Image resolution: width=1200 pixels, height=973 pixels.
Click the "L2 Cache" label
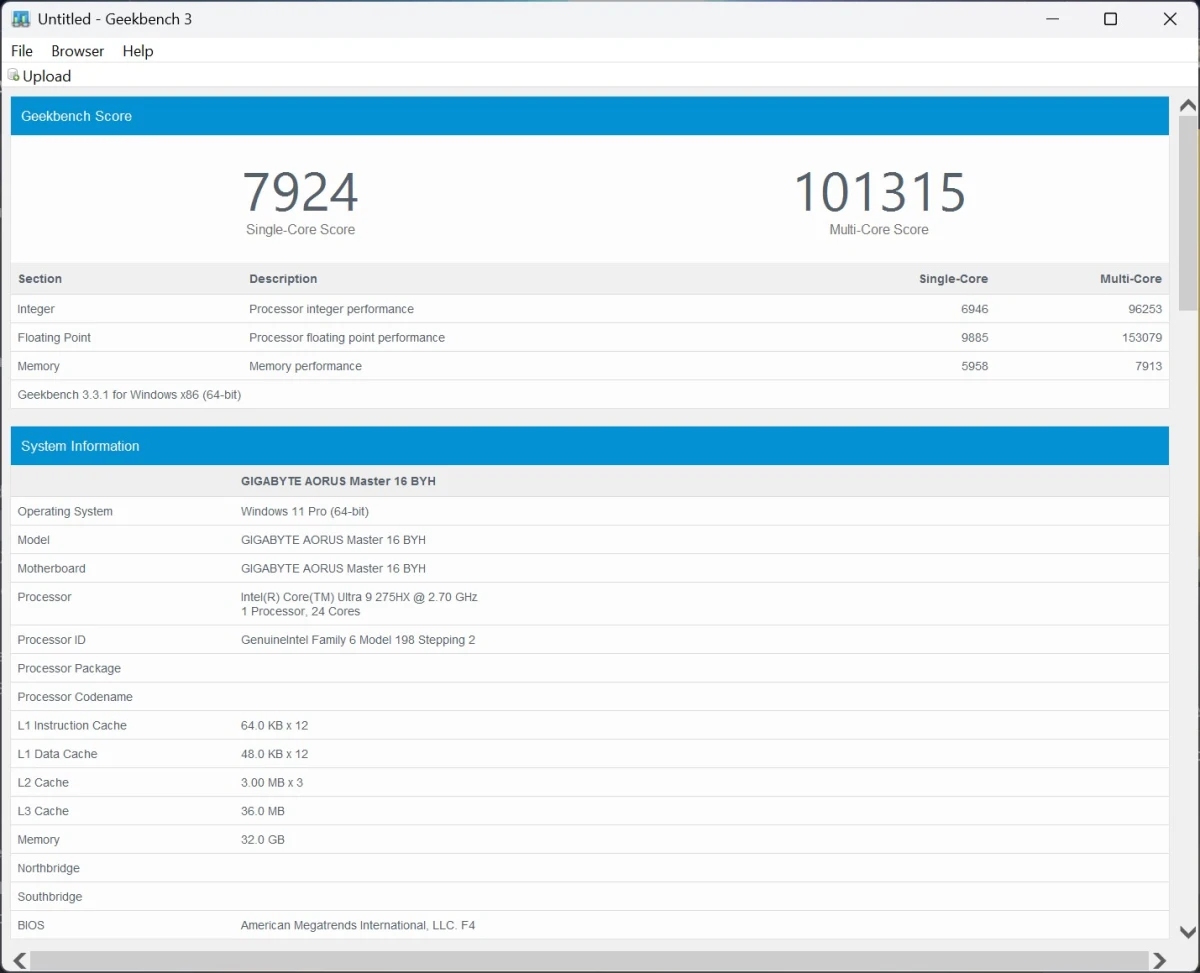[43, 783]
